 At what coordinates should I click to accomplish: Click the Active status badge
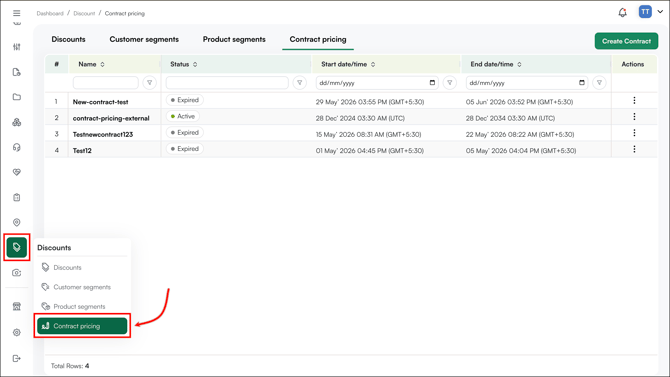pos(183,116)
